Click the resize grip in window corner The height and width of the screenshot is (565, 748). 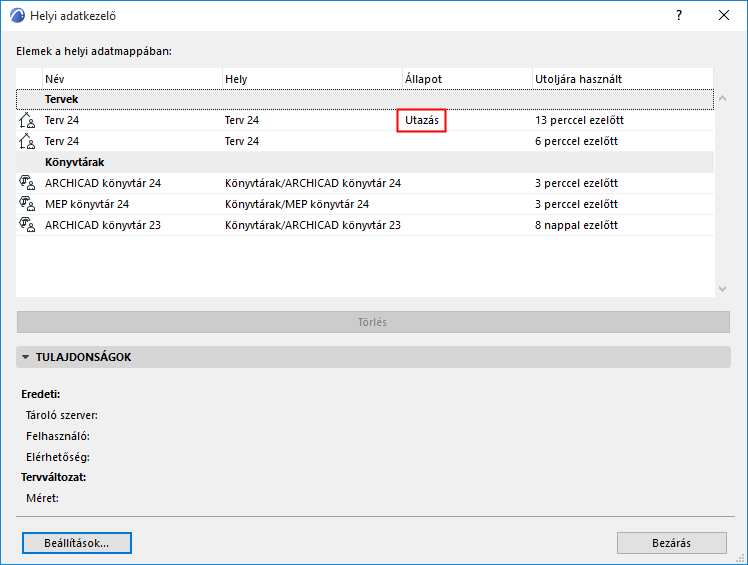click(740, 557)
